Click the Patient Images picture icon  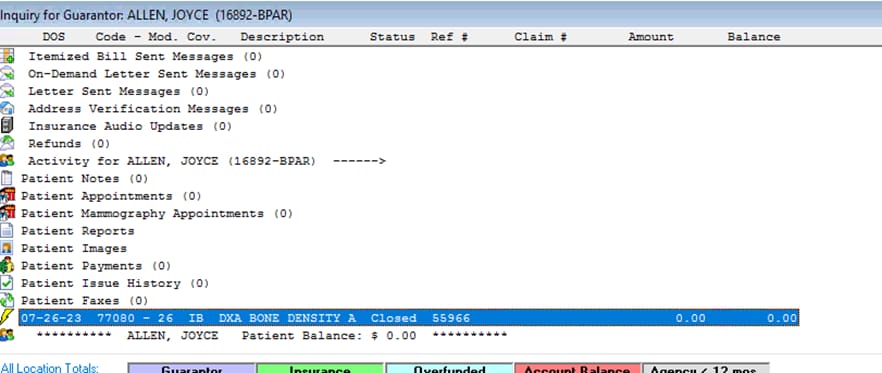click(x=7, y=248)
